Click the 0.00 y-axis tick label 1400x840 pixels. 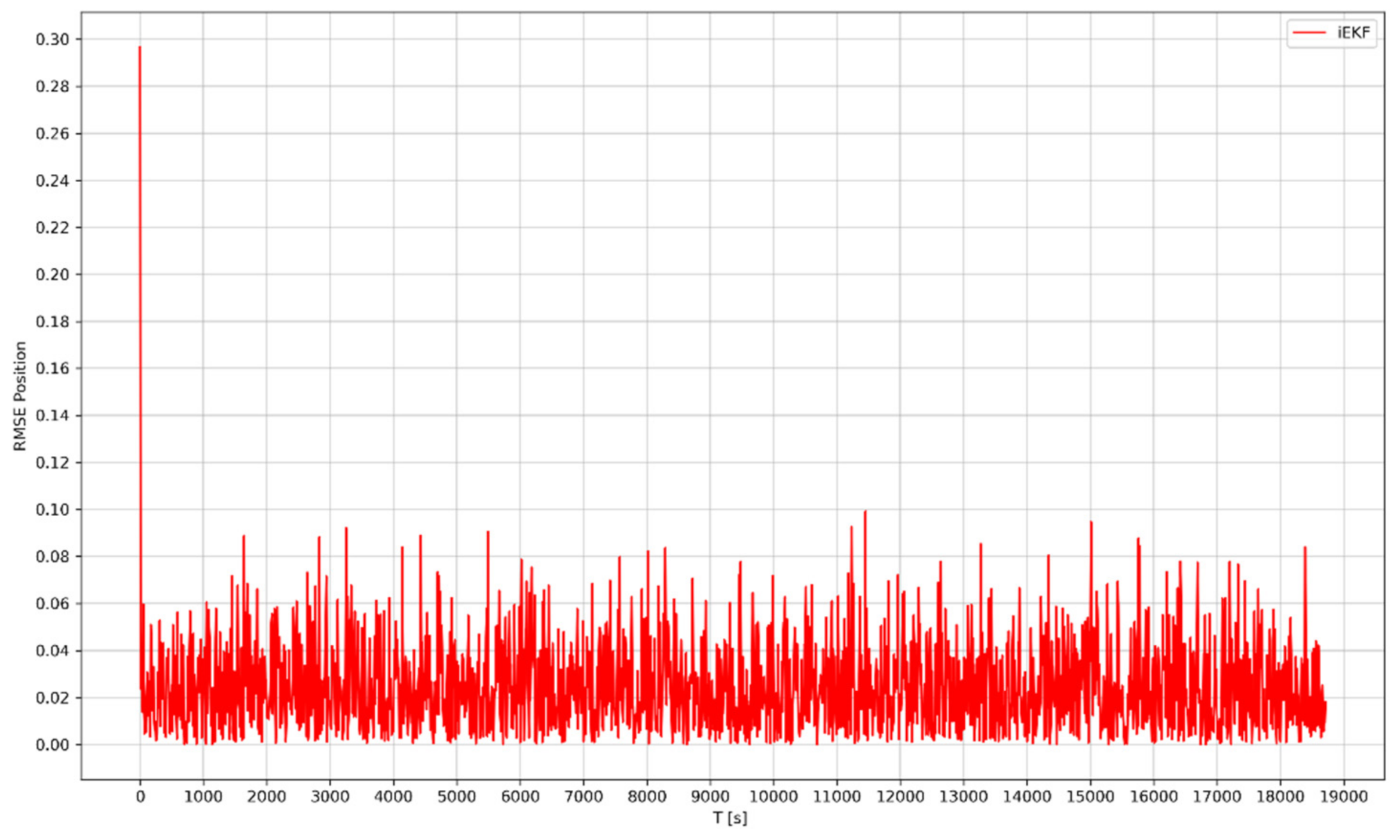point(53,745)
